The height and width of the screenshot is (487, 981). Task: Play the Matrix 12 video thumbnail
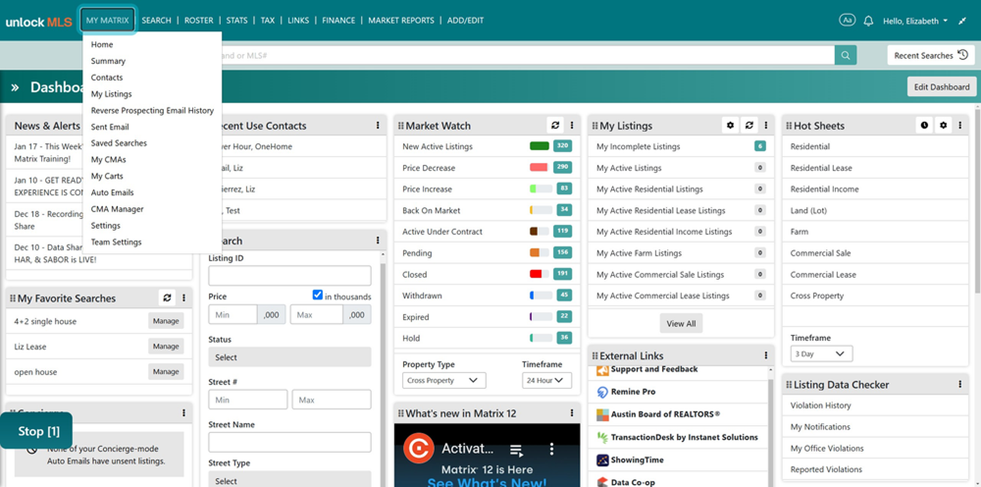click(487, 455)
